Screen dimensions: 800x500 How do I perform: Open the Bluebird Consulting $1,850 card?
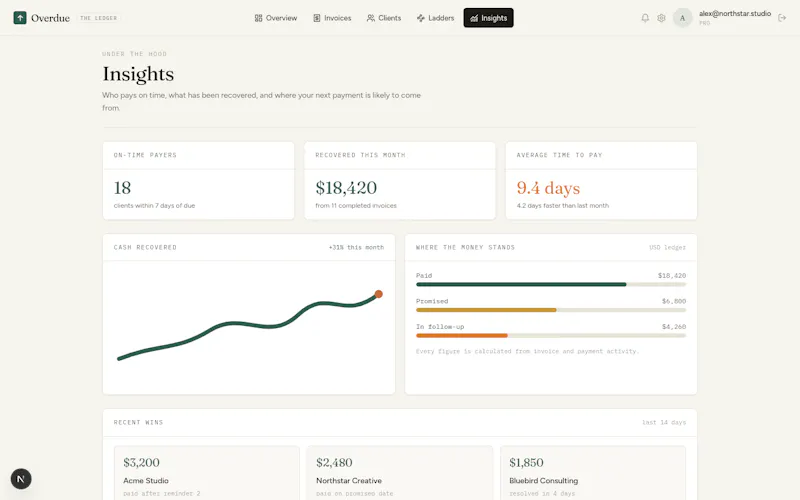click(593, 473)
